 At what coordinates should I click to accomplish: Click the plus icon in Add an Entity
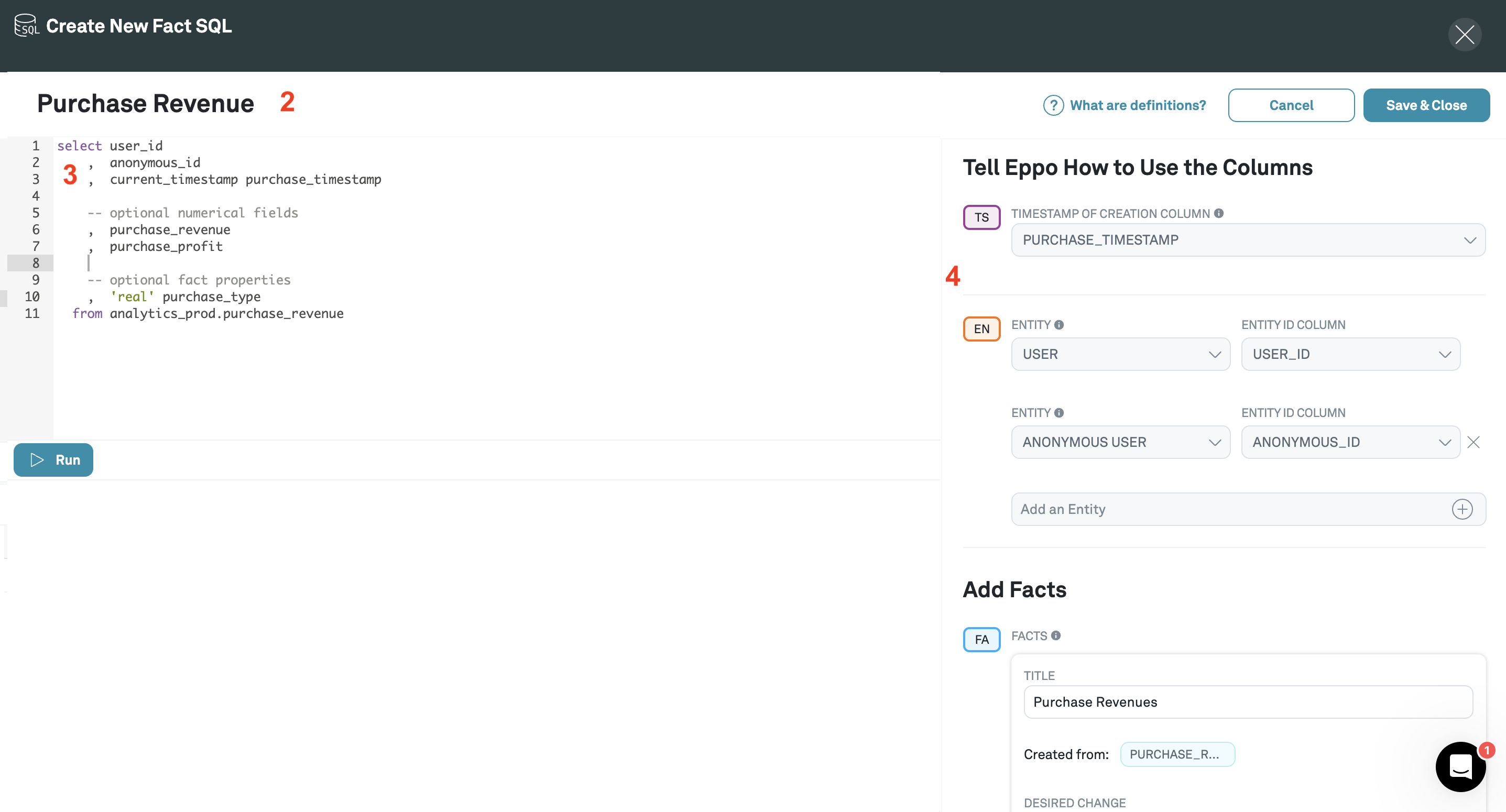[1461, 509]
